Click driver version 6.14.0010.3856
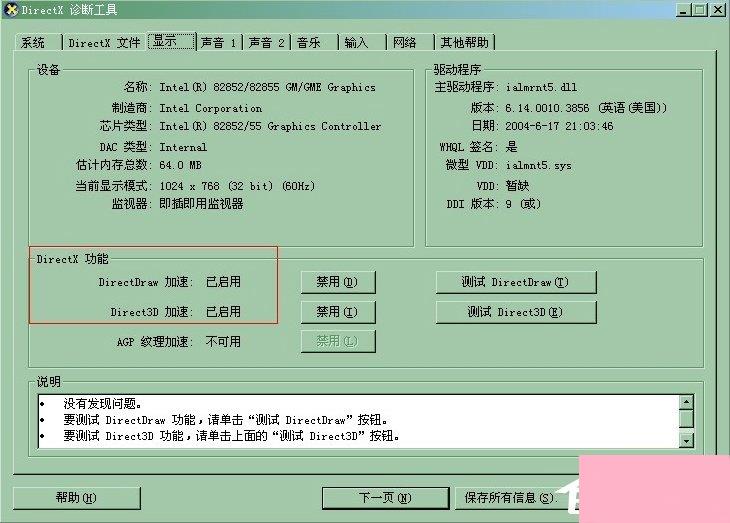 547,108
